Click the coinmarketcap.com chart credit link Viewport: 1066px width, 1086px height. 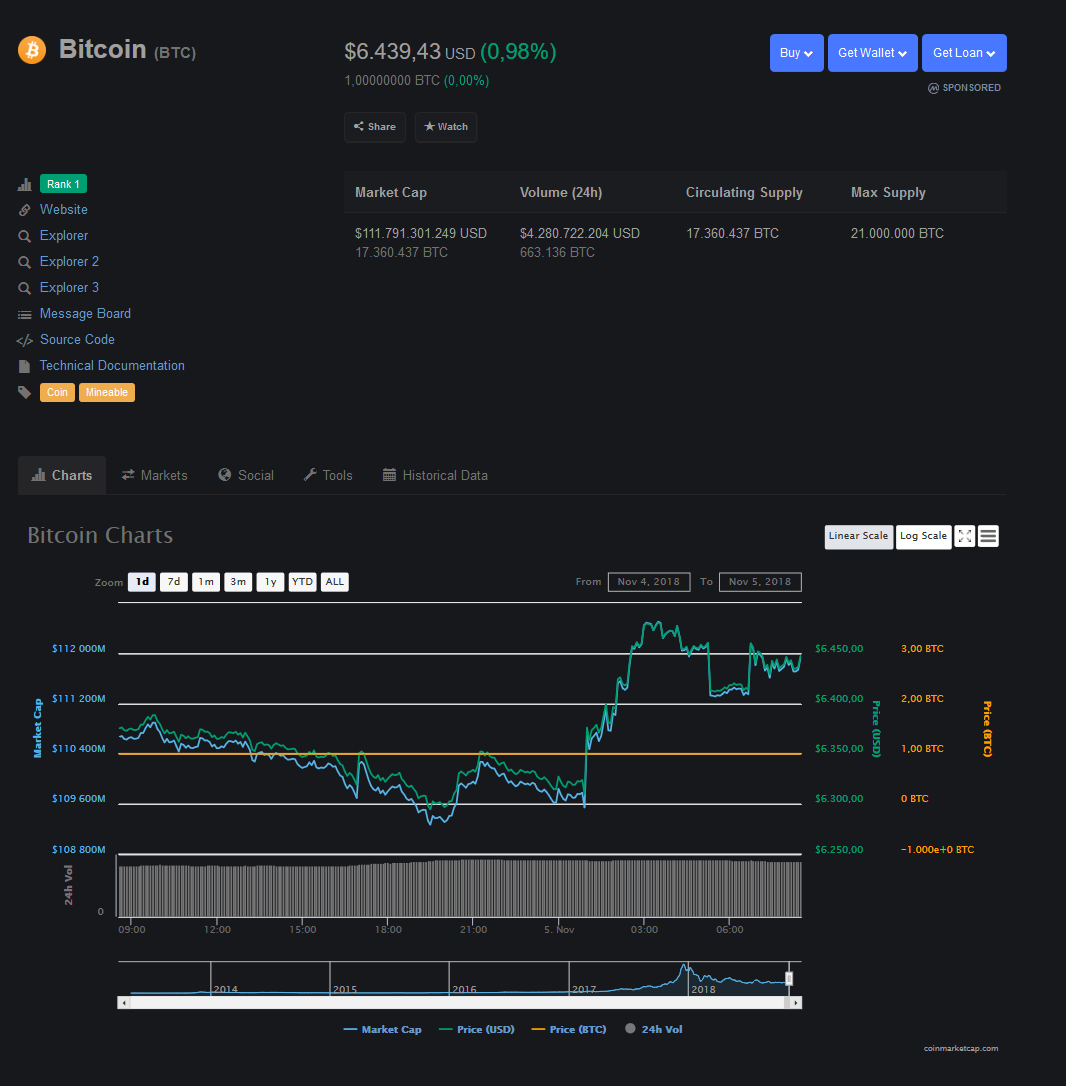coord(961,1049)
